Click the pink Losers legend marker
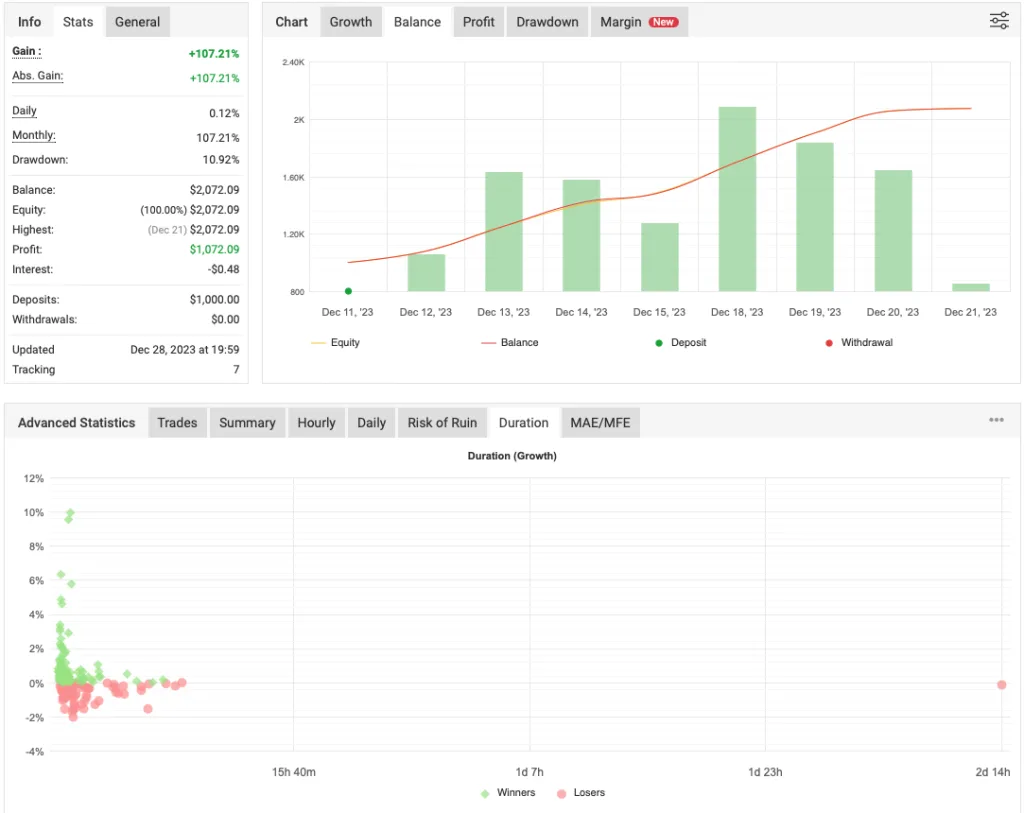Screen dimensions: 1024x813 pyautogui.click(x=561, y=792)
